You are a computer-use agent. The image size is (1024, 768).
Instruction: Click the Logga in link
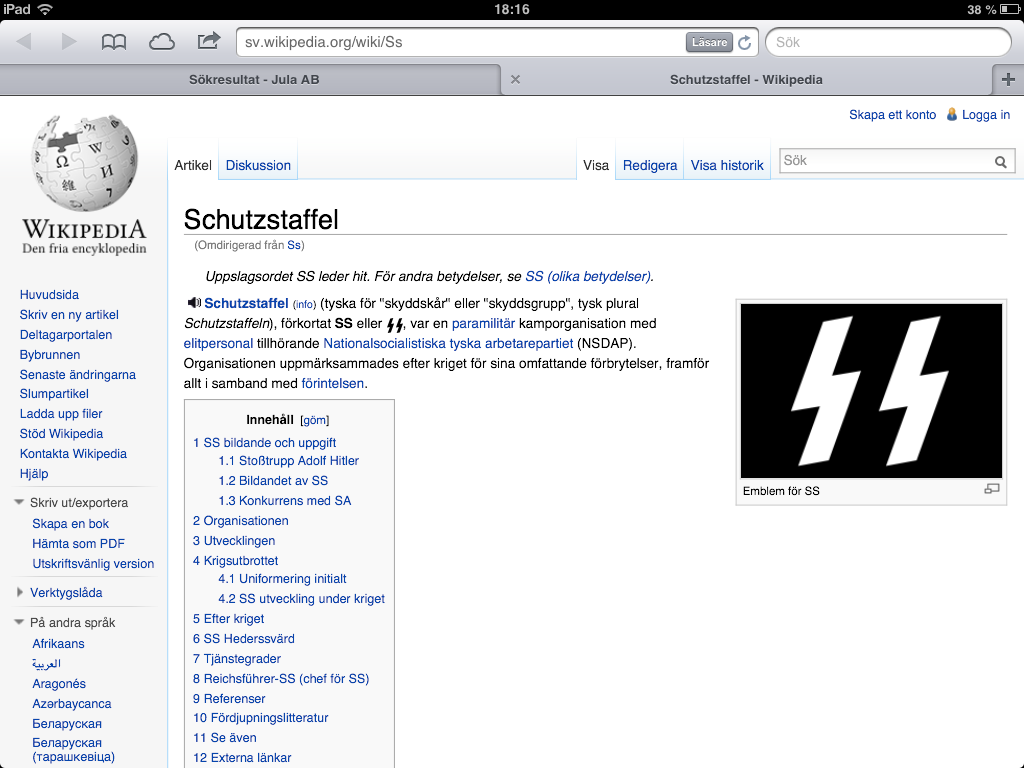point(985,115)
